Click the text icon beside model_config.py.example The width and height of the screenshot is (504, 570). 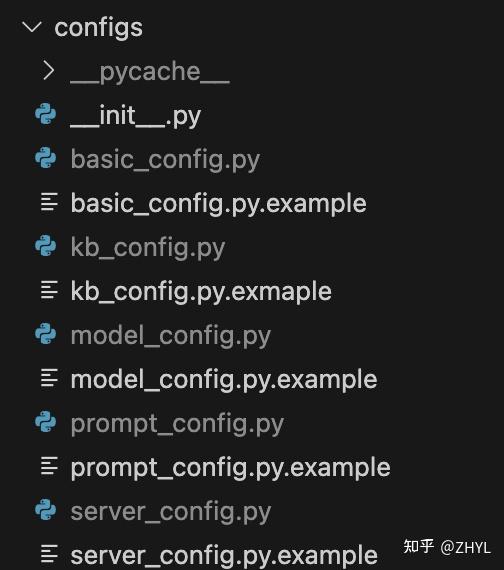point(49,378)
